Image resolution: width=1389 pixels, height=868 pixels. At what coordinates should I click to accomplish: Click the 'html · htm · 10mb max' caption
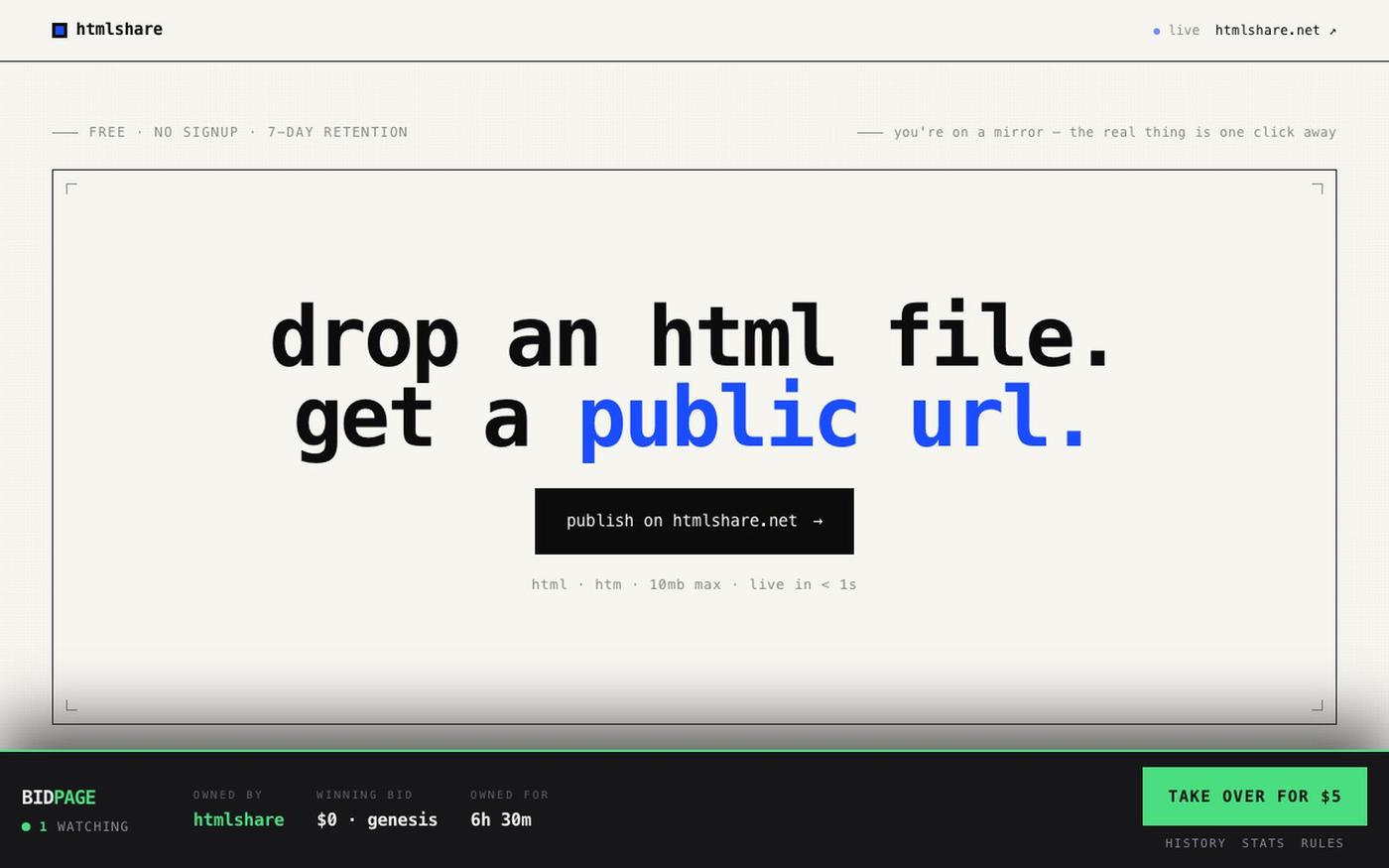694,584
